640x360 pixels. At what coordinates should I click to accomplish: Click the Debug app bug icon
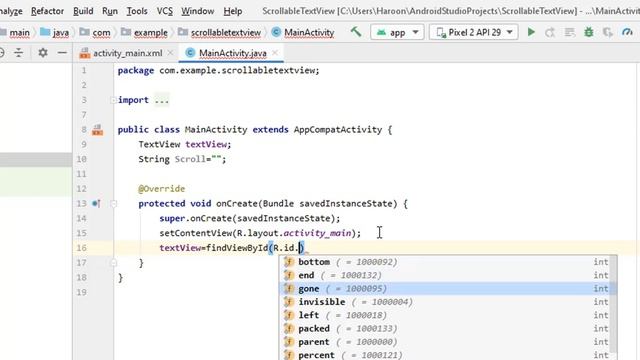pyautogui.click(x=589, y=32)
